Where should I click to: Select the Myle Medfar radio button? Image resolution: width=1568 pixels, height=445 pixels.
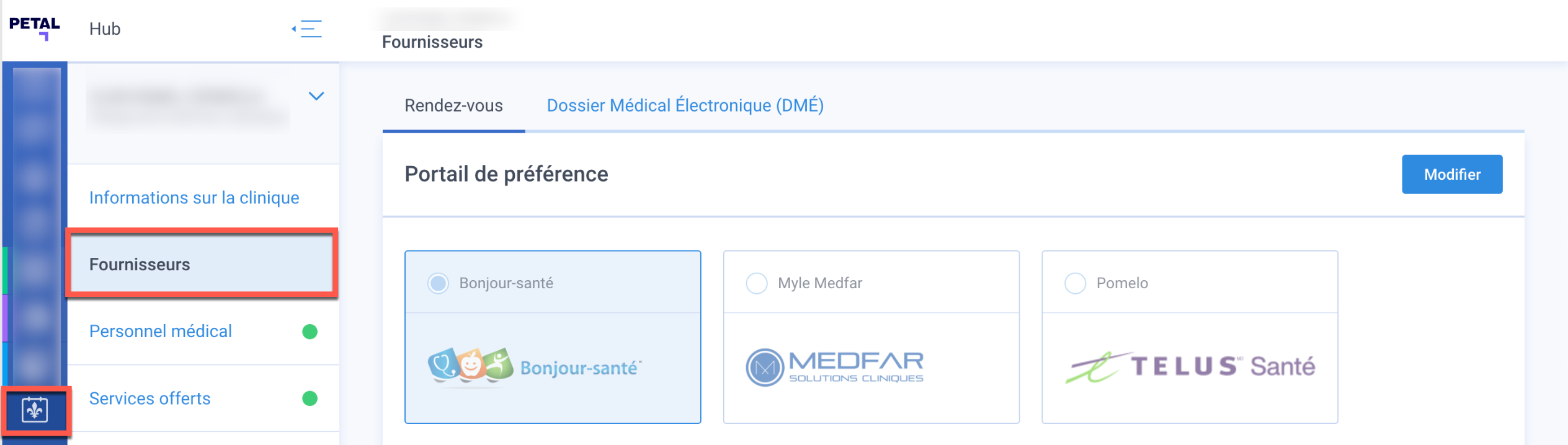[757, 283]
